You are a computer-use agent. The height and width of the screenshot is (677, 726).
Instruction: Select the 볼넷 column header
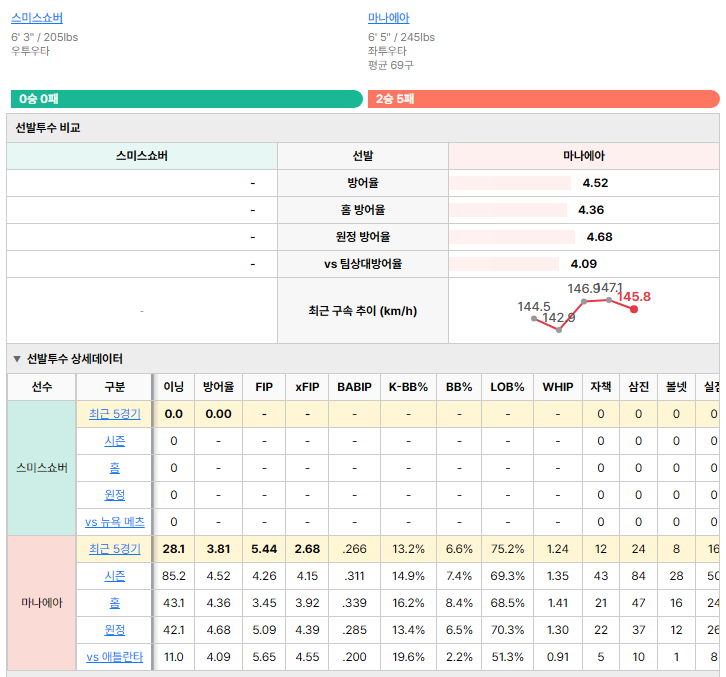(676, 387)
